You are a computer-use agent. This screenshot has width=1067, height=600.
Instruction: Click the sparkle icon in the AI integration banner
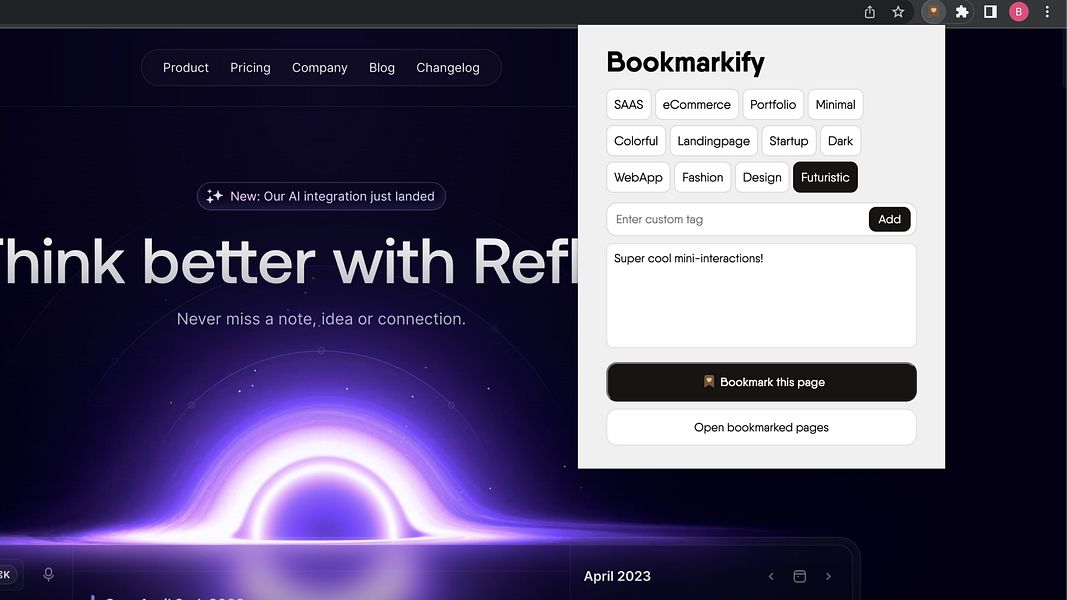coord(214,196)
